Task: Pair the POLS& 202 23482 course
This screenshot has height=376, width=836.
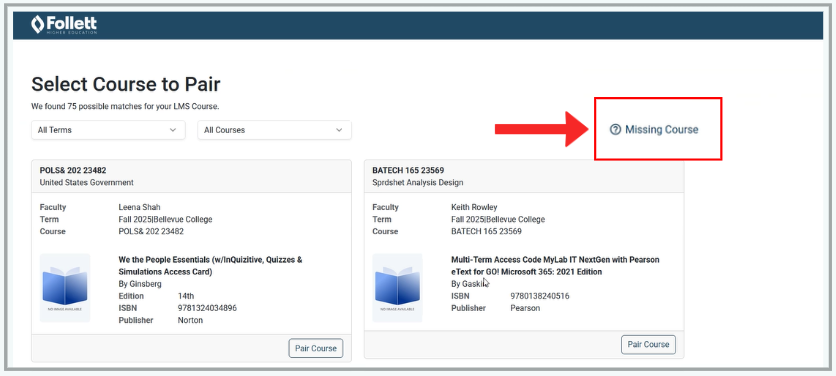Action: tap(316, 348)
